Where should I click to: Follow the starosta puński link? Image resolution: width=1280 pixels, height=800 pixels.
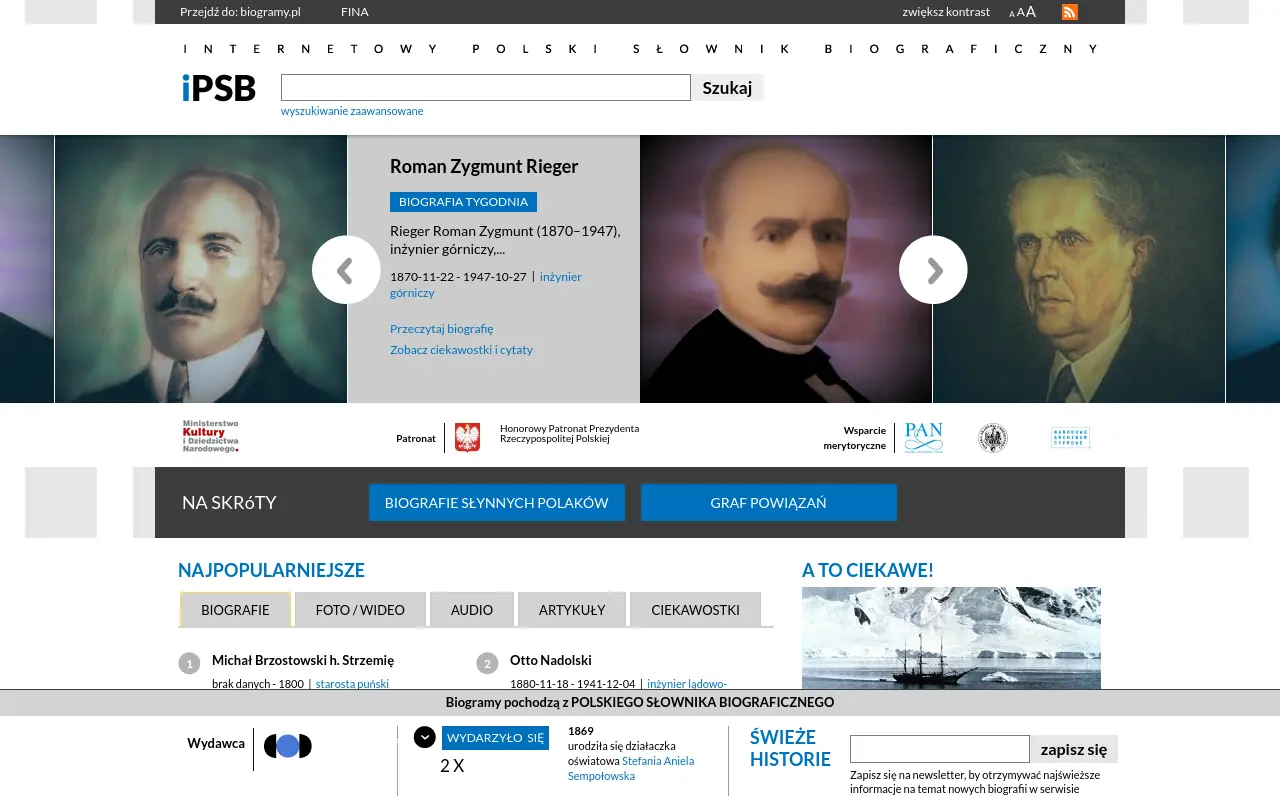tap(352, 684)
